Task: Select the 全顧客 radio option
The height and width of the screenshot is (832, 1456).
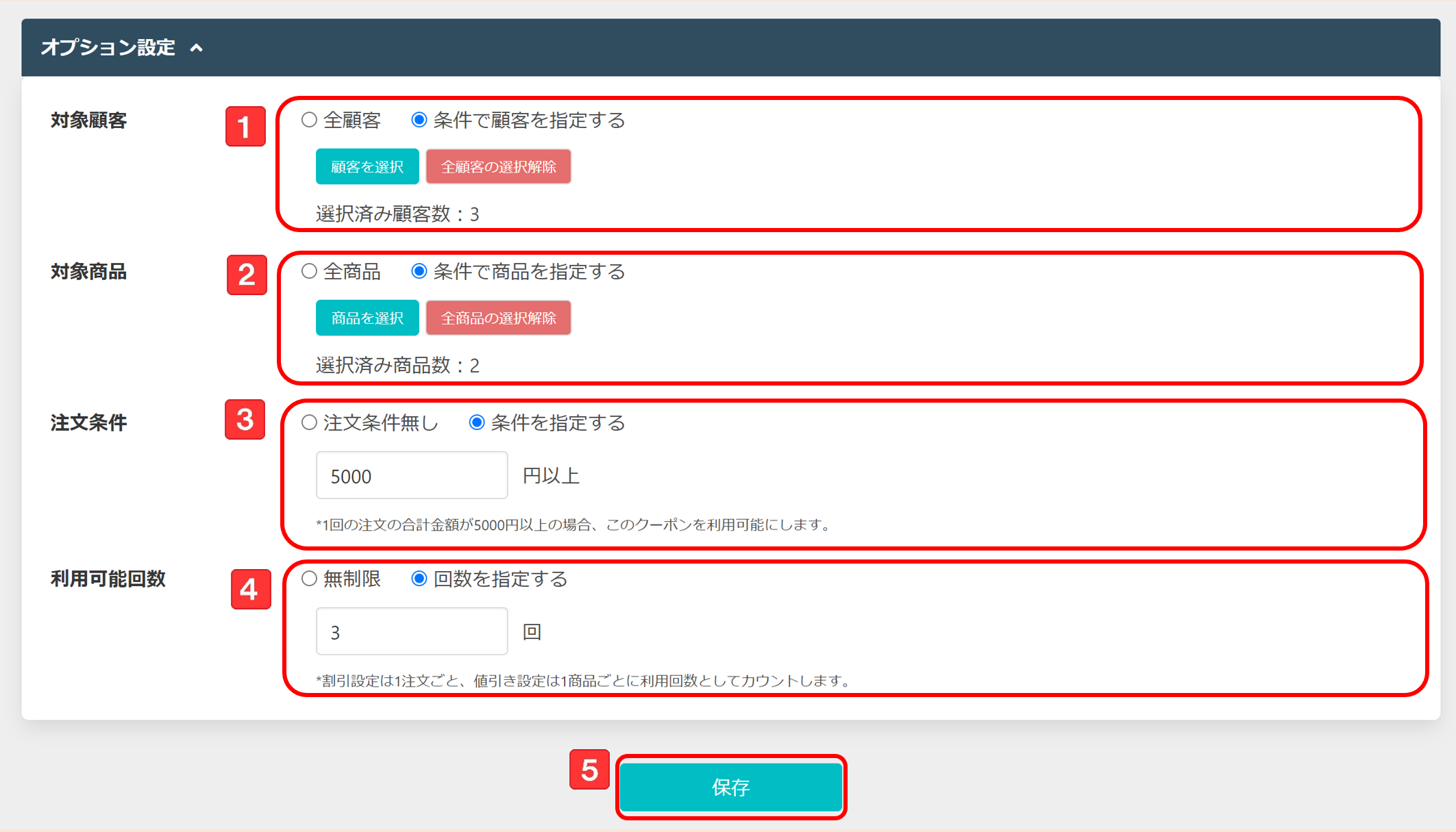Action: [x=309, y=120]
